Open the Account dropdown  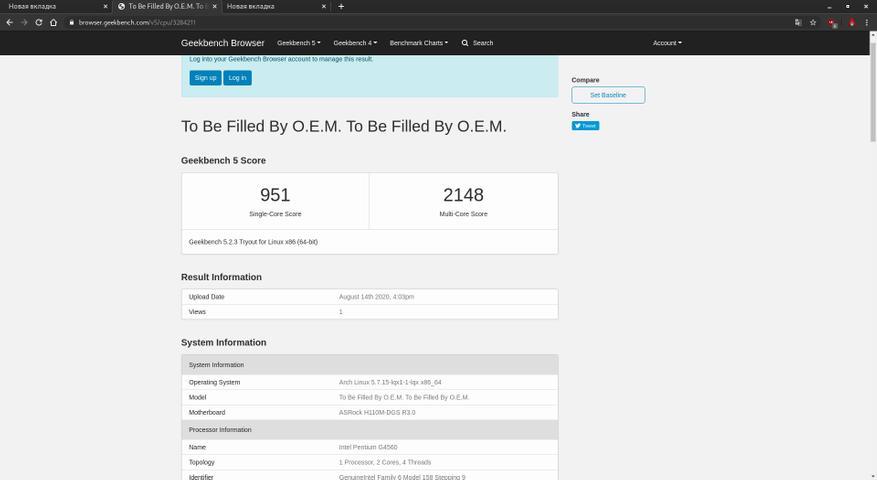[667, 43]
